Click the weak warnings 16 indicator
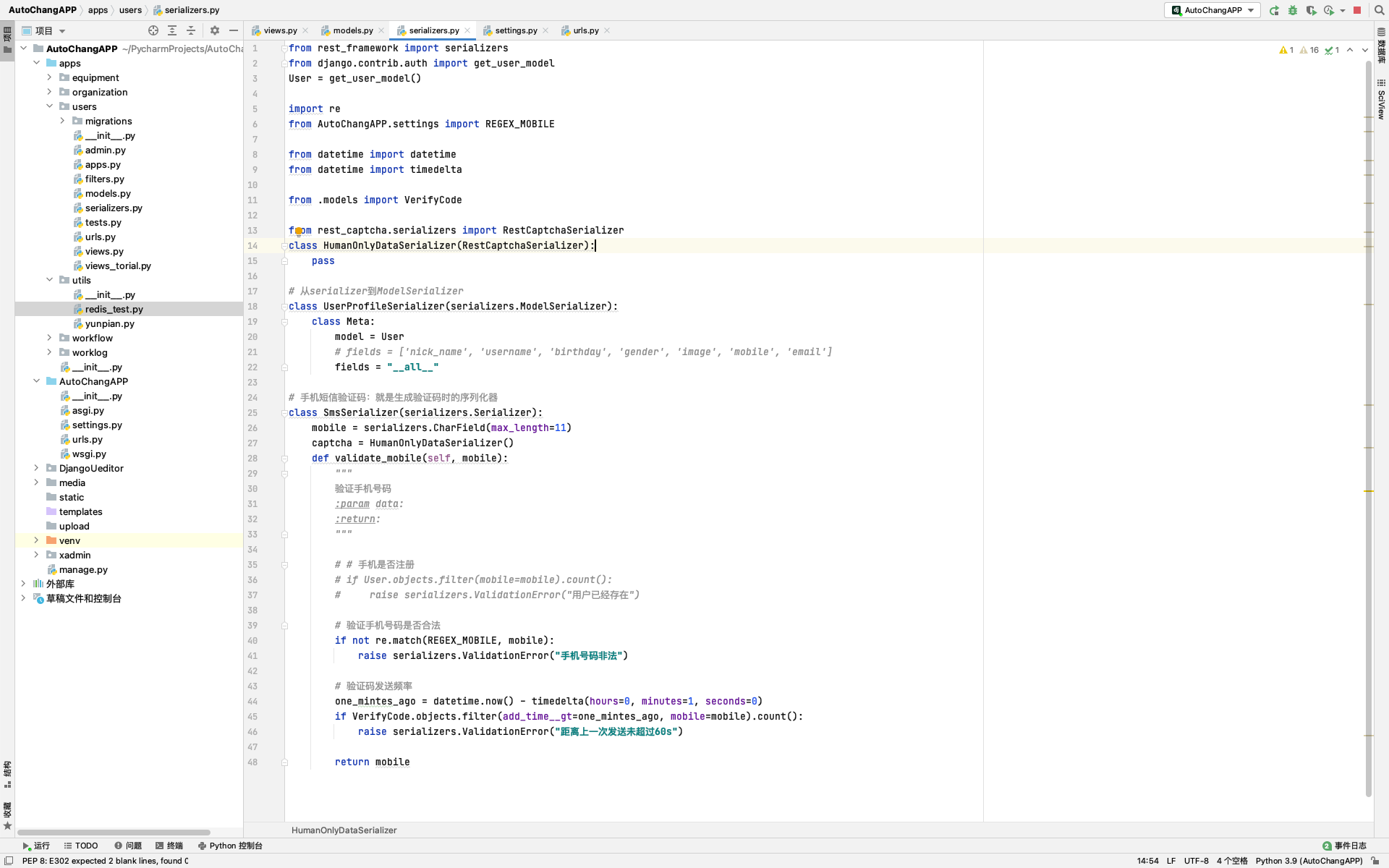The width and height of the screenshot is (1389, 868). 1309,50
